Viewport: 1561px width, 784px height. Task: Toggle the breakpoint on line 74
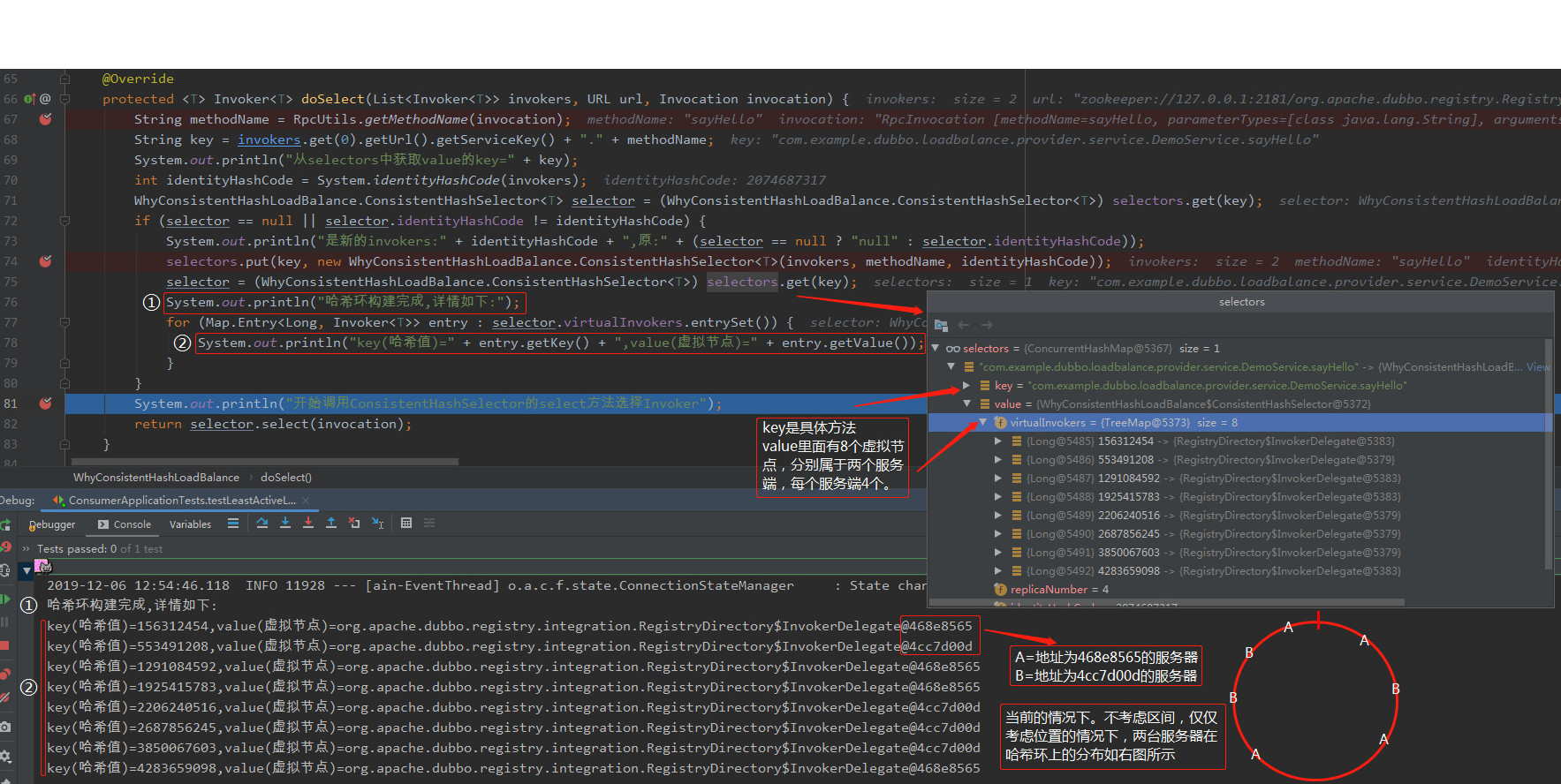(45, 261)
